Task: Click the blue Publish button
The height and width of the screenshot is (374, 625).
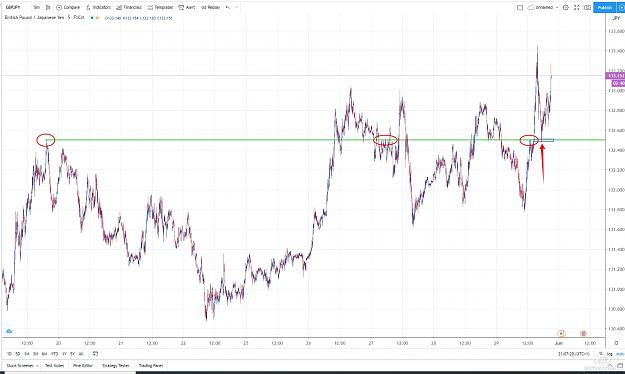Action: (x=605, y=7)
